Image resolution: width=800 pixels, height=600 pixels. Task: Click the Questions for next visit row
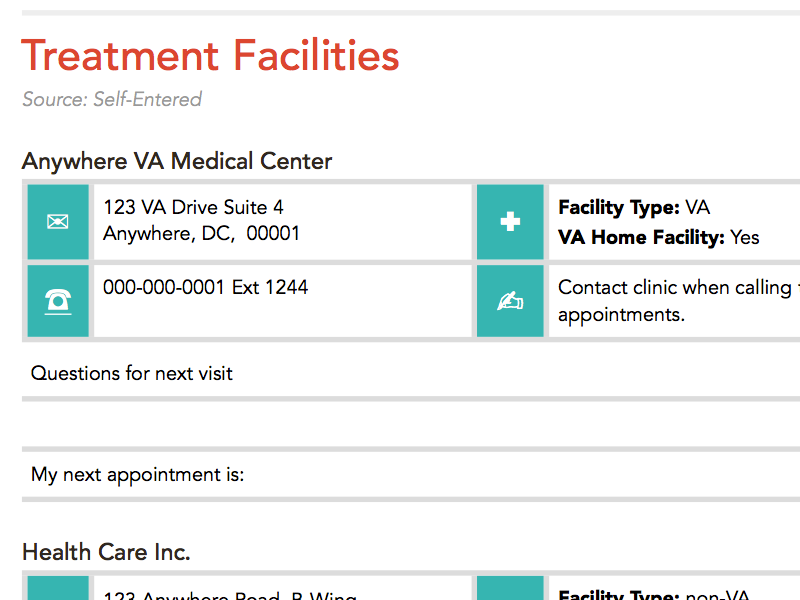pos(132,373)
